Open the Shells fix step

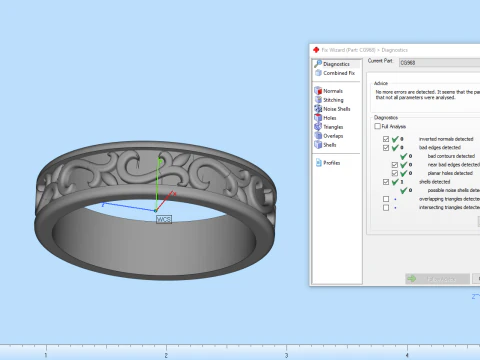coord(325,145)
